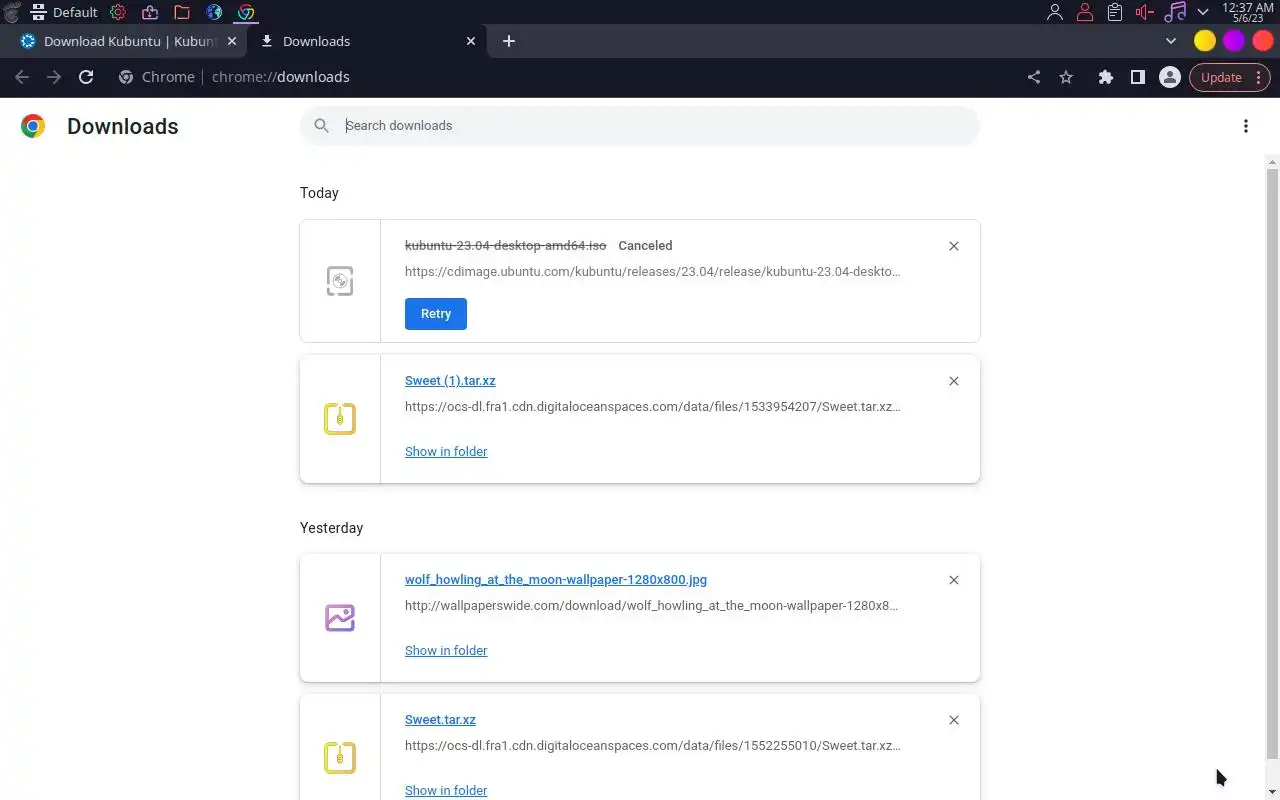Reload the downloads page
1280x800 pixels.
[x=86, y=77]
